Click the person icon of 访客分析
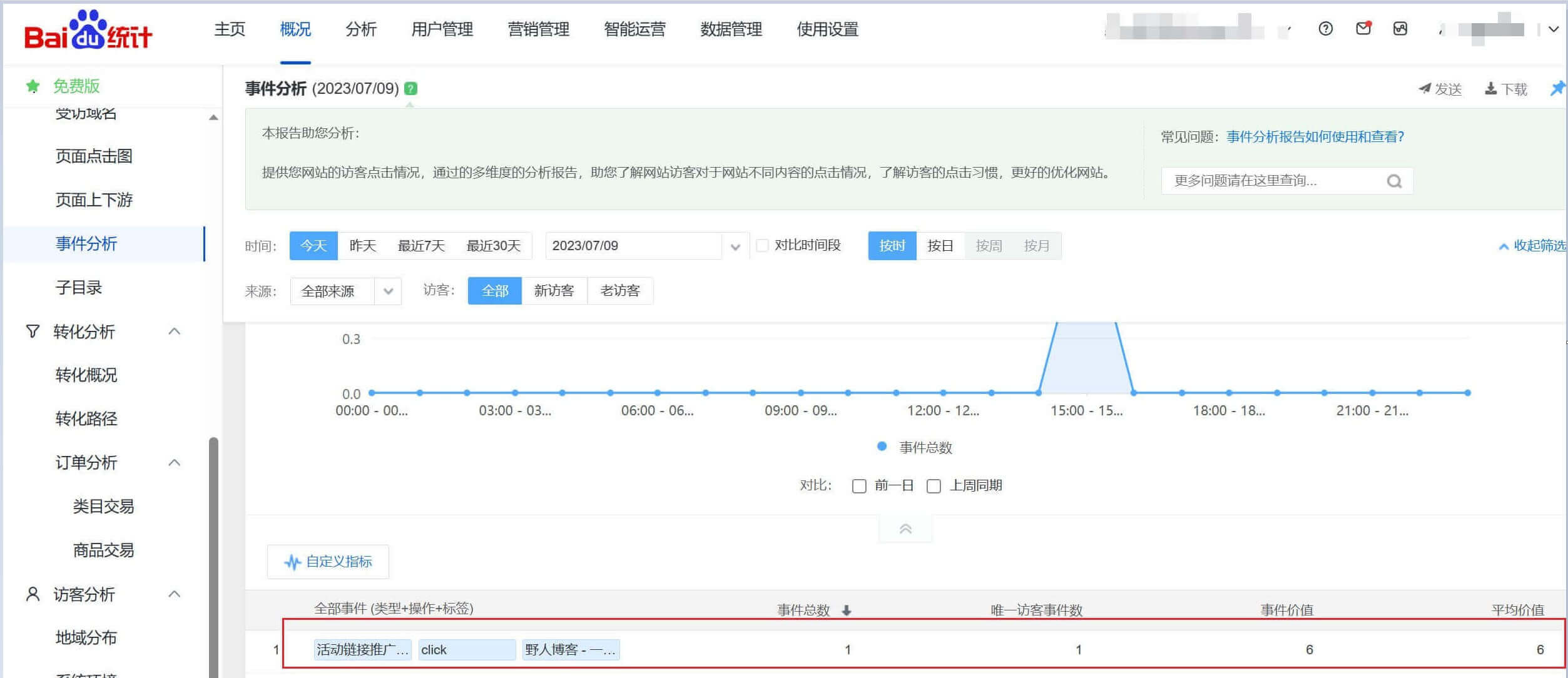Image resolution: width=1568 pixels, height=678 pixels. [x=33, y=594]
